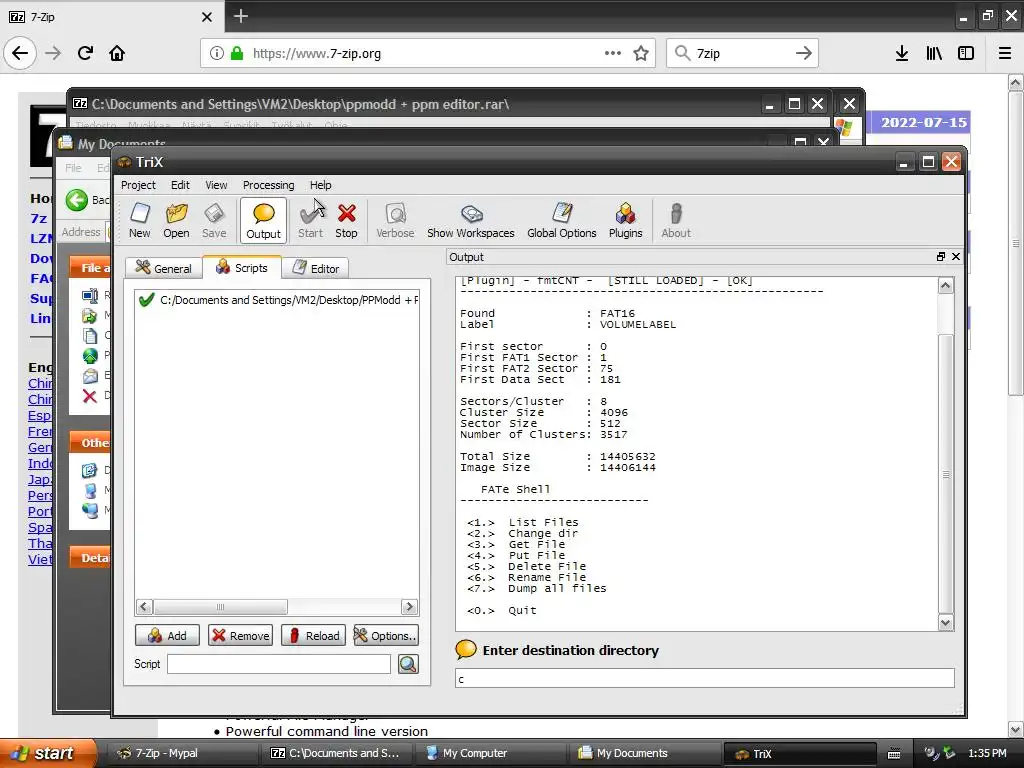Click the Reload script button
The width and height of the screenshot is (1024, 768).
coord(313,635)
